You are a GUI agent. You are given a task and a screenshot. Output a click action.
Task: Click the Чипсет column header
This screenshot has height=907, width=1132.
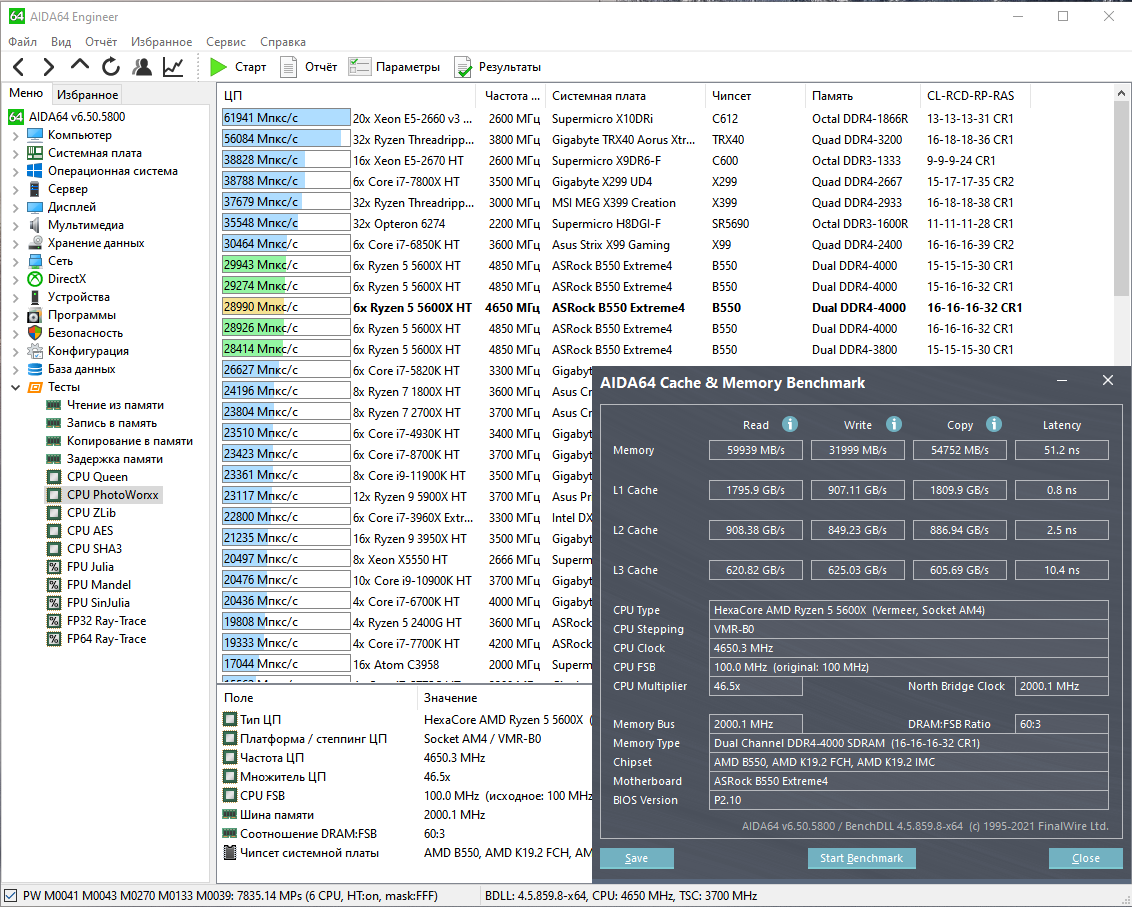coord(754,95)
